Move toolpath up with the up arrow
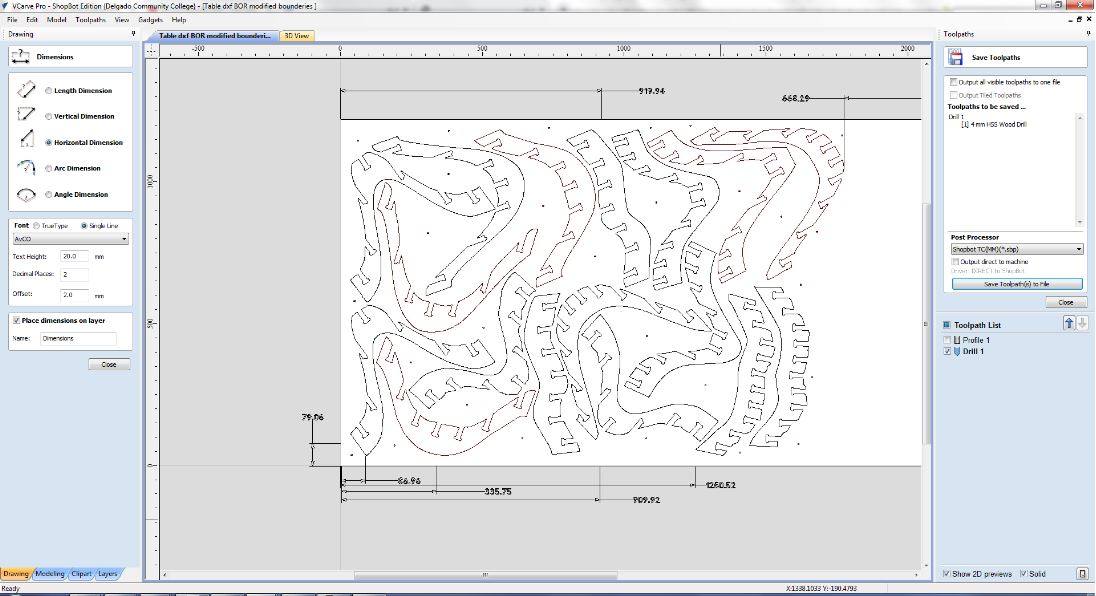1096x596 pixels. [1069, 323]
